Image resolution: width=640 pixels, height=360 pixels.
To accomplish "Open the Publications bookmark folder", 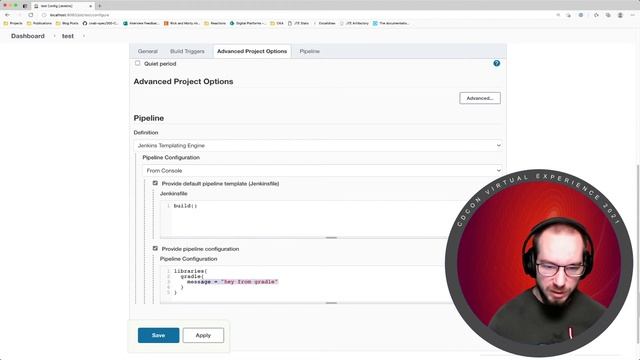I will point(39,23).
